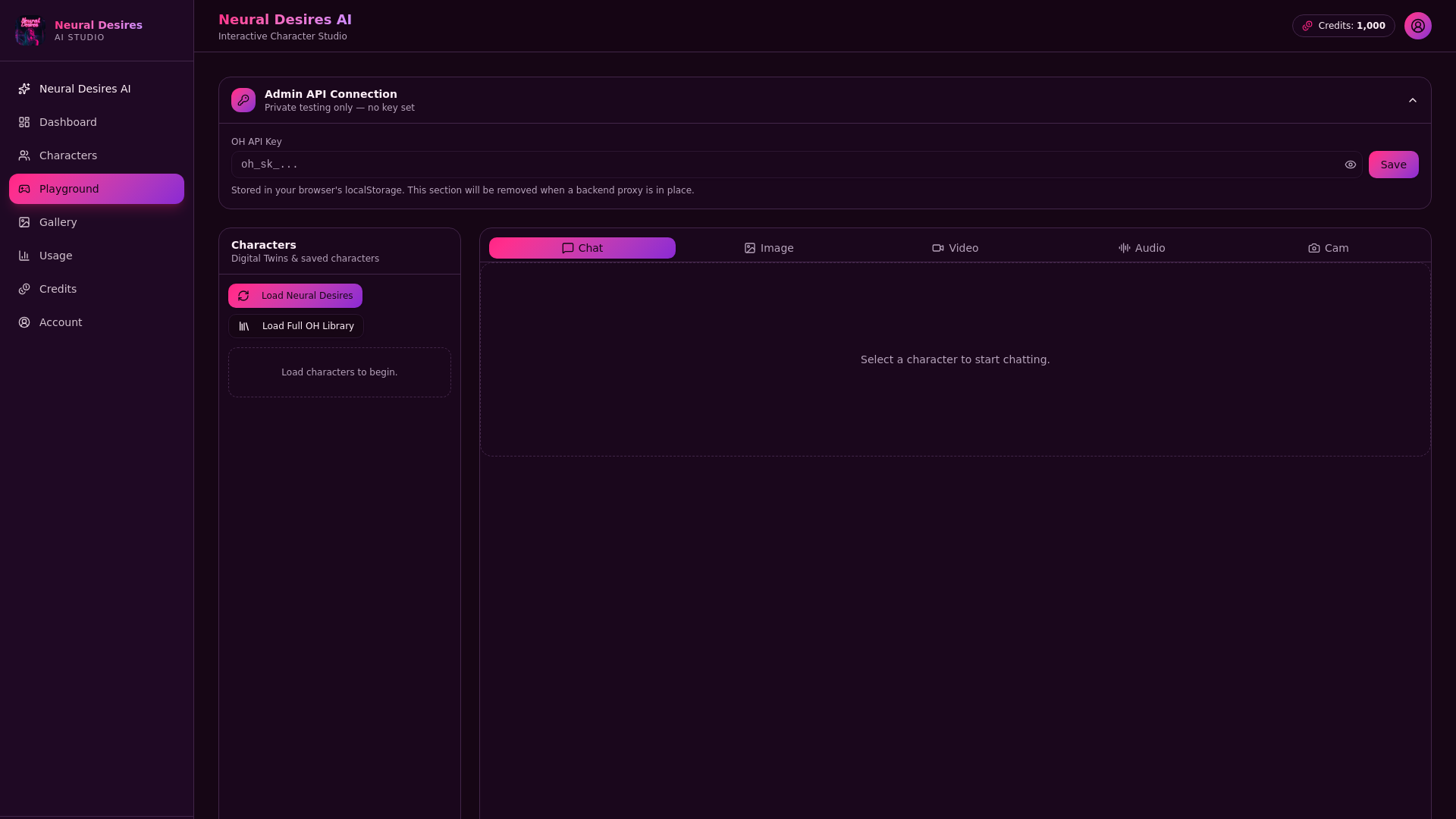The height and width of the screenshot is (819, 1456).
Task: Collapse the Admin API Connection panel
Action: pos(1413,100)
